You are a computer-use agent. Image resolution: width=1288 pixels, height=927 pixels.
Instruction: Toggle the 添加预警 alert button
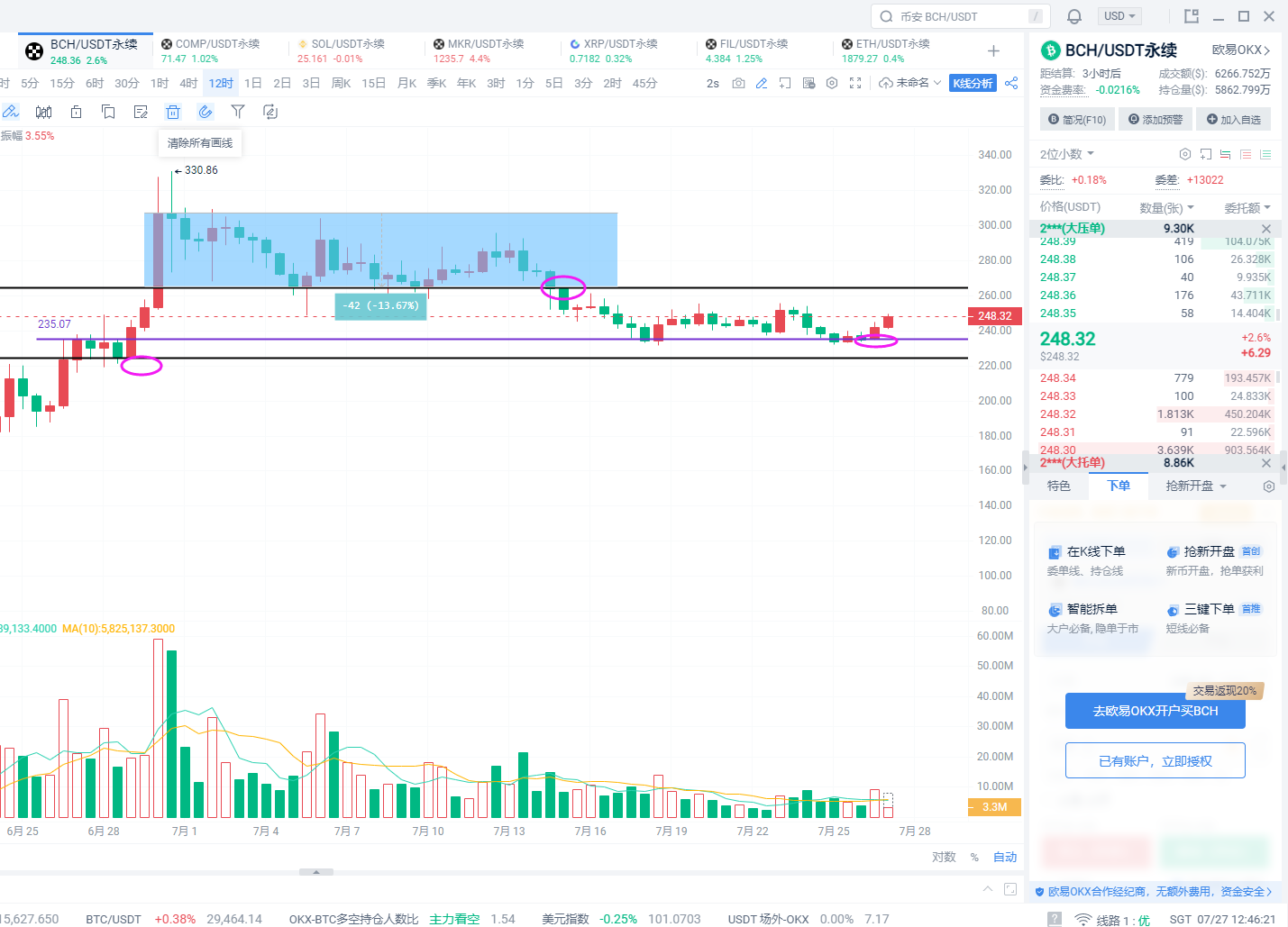[1156, 119]
